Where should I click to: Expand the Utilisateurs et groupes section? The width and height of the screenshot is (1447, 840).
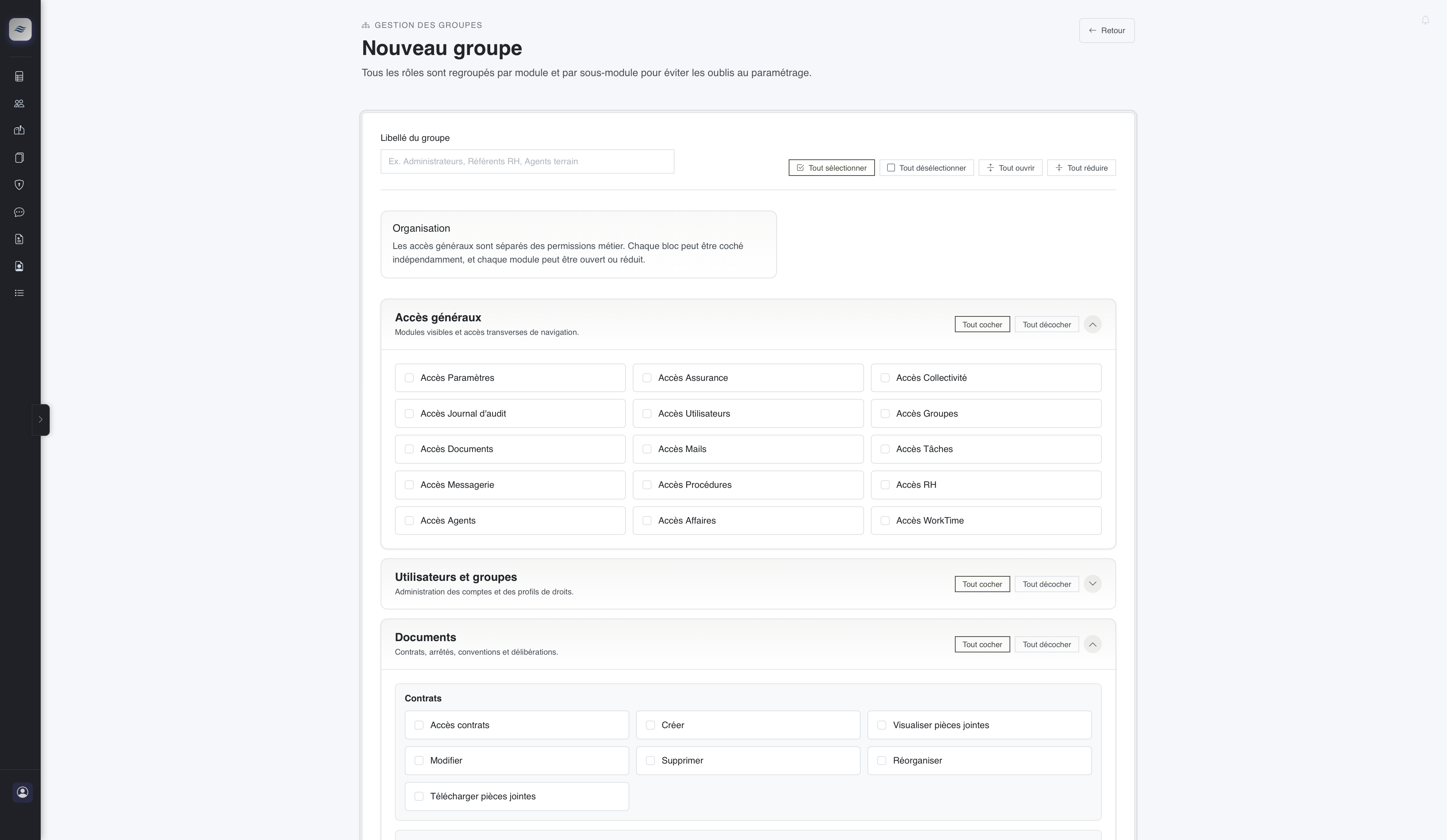1092,584
